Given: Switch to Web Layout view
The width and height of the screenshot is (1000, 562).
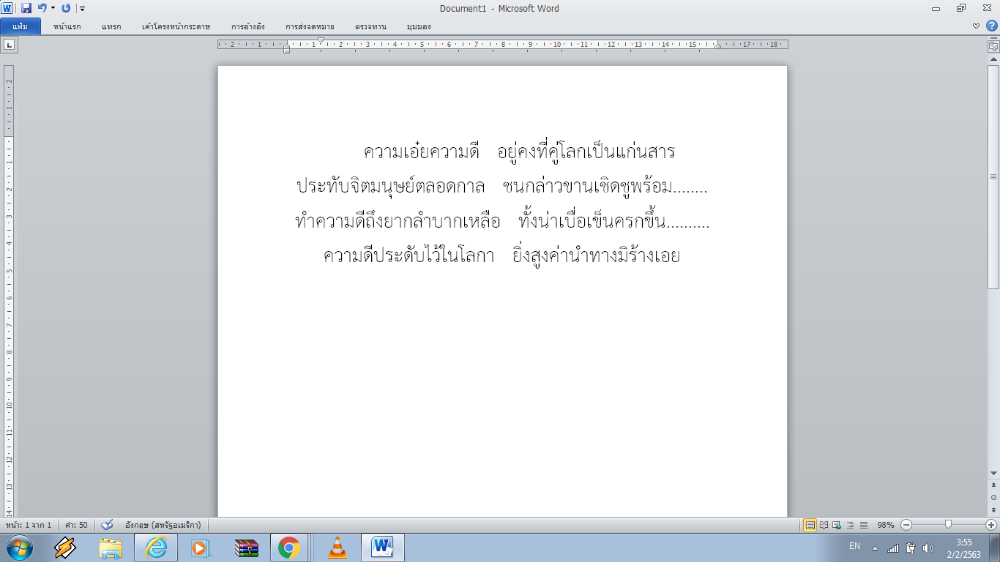Looking at the screenshot, I should pyautogui.click(x=835, y=524).
